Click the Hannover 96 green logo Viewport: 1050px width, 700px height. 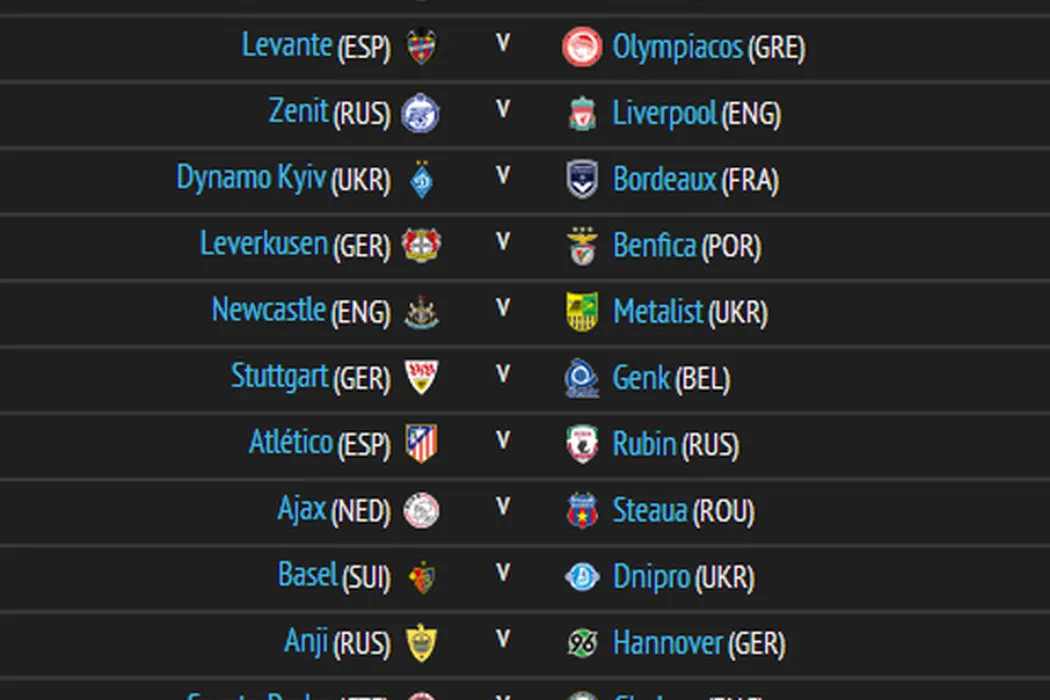[582, 643]
